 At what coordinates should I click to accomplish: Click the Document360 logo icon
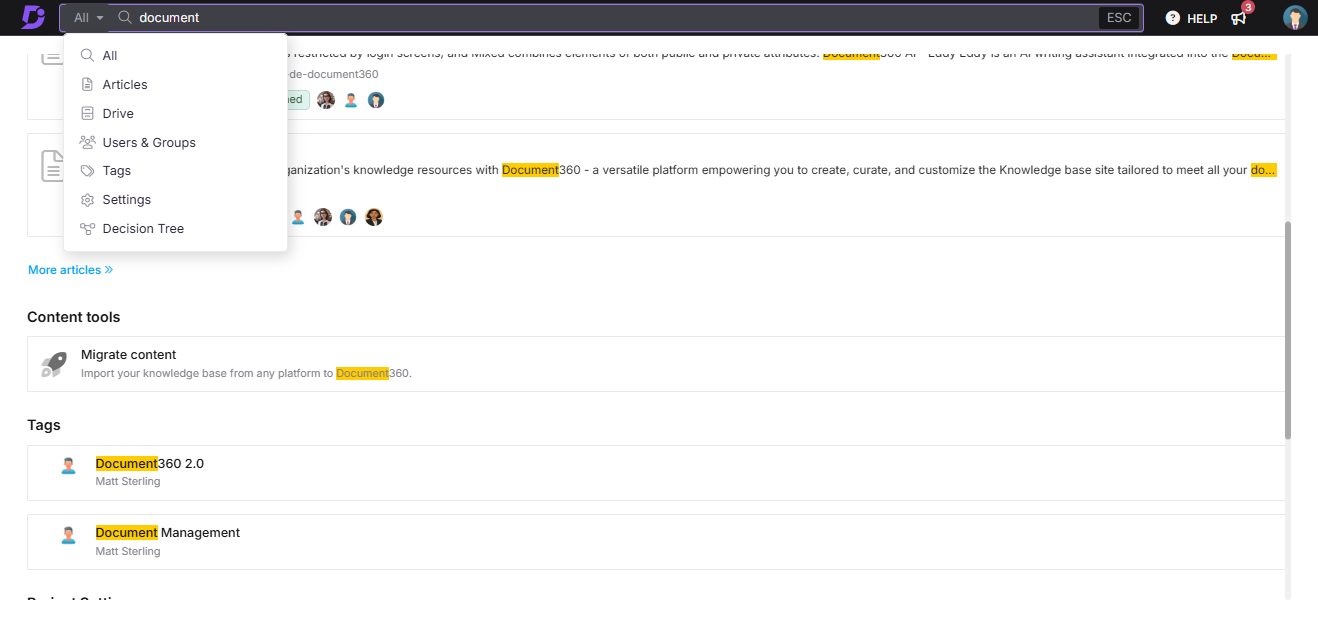click(x=33, y=17)
